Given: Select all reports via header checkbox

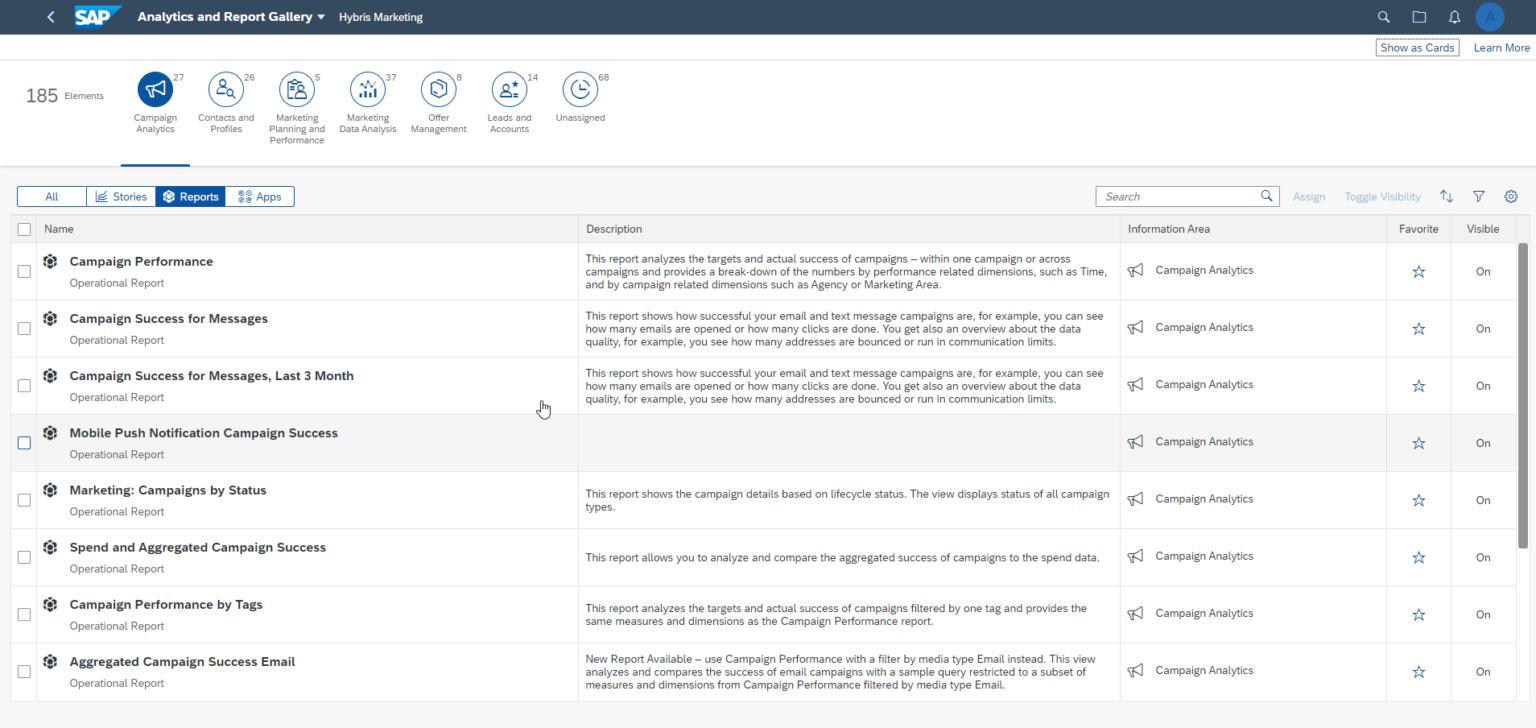Looking at the screenshot, I should pos(24,229).
